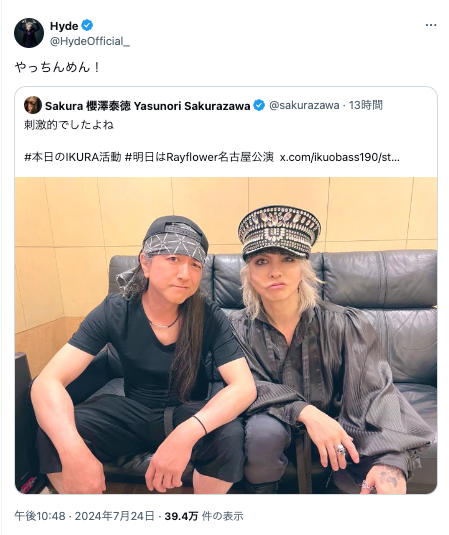Click Sakura 櫻澤泰徳 Yasunori Sakurazawa name
Image resolution: width=449 pixels, height=535 pixels.
[148, 106]
